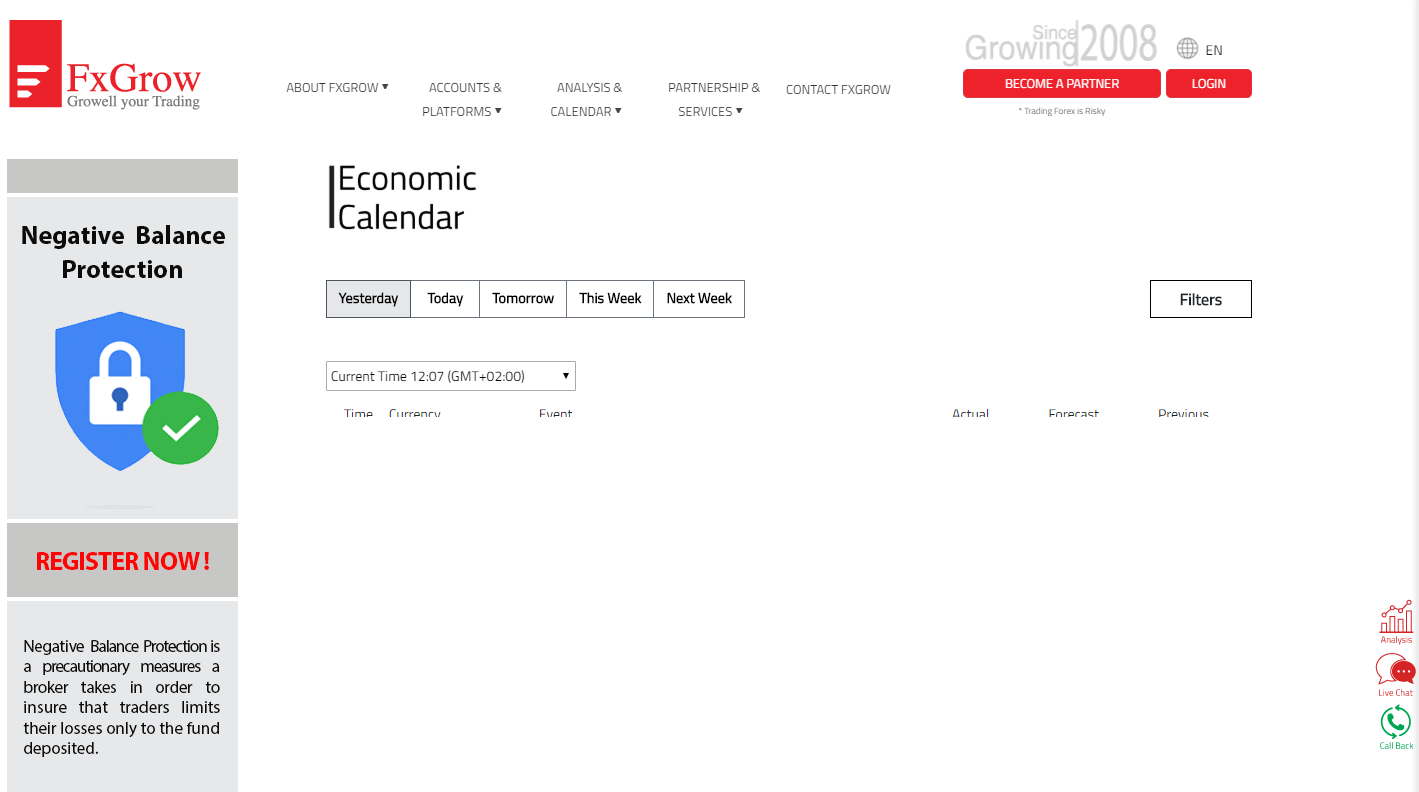The height and width of the screenshot is (792, 1419).
Task: Click the REGISTER NOW link
Action: (122, 560)
